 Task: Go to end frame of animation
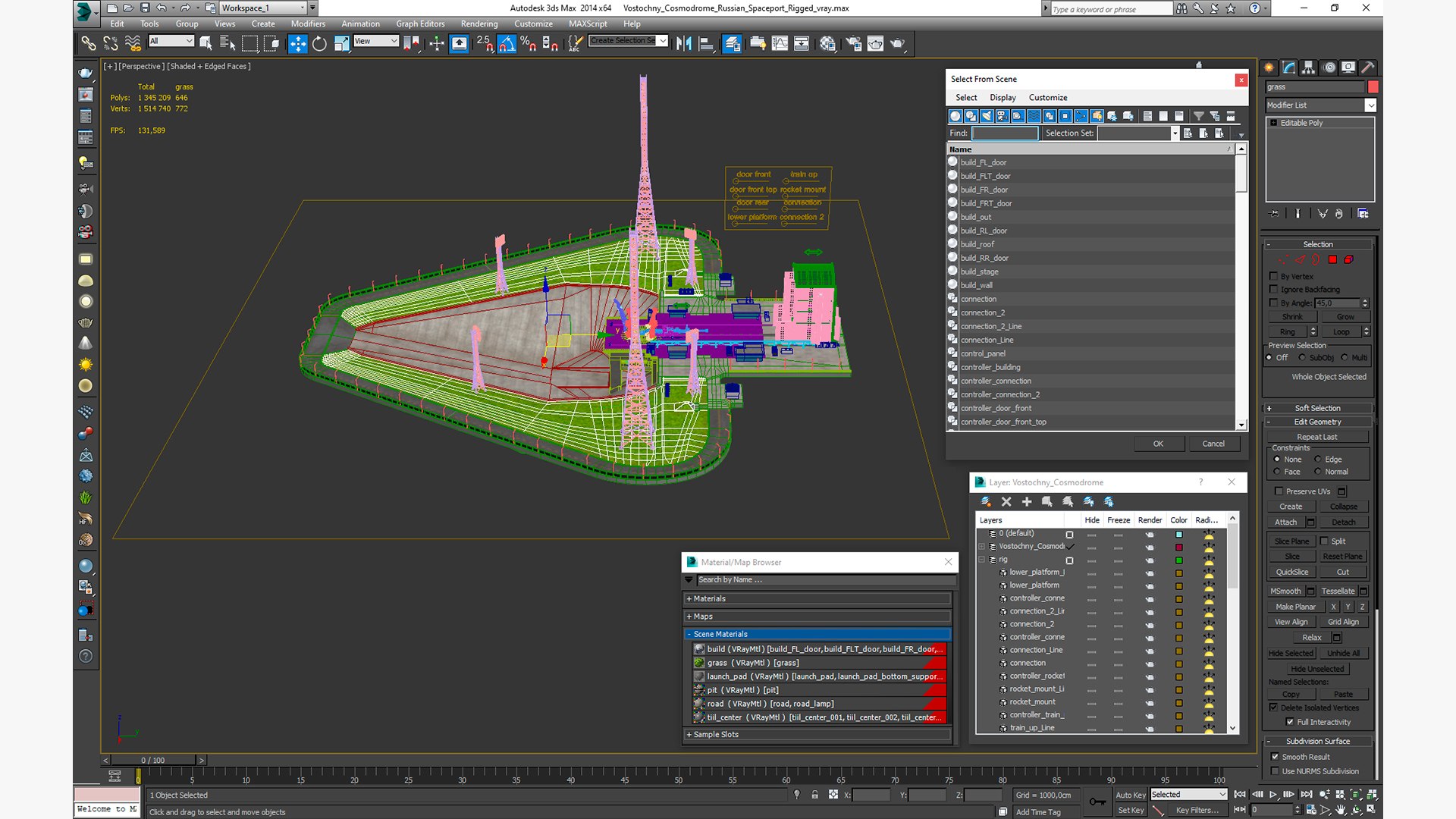(1307, 795)
